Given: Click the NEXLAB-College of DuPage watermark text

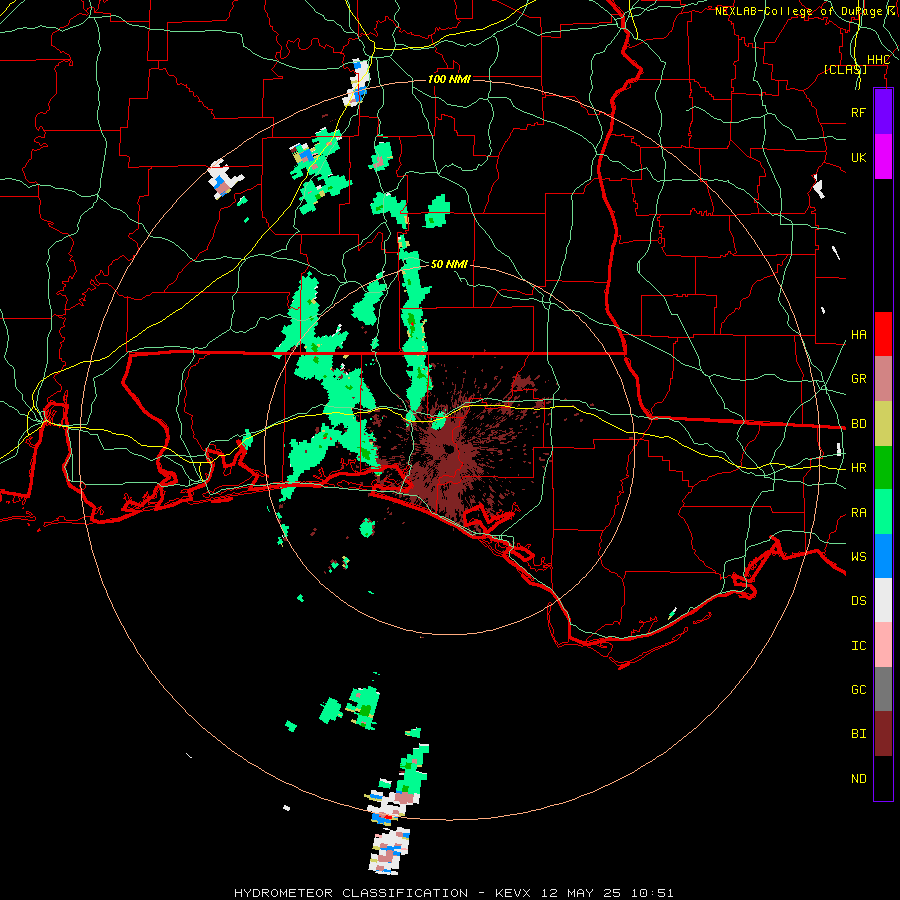Looking at the screenshot, I should (799, 11).
